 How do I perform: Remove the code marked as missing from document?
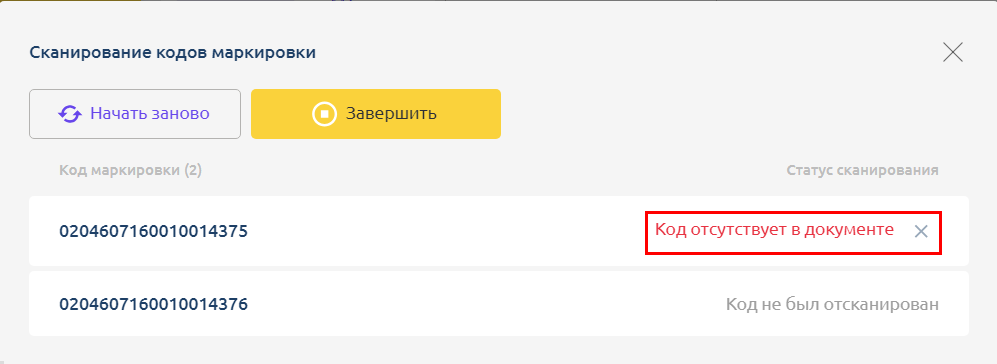click(x=921, y=232)
